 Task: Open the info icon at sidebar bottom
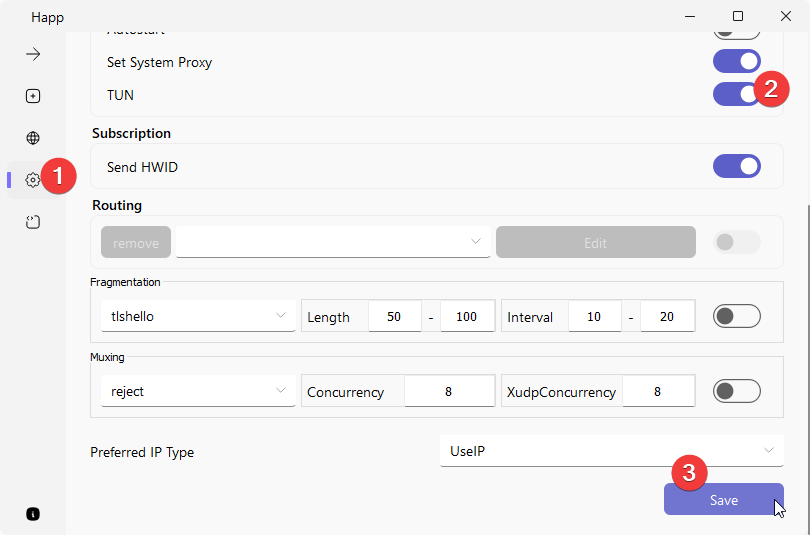[x=33, y=514]
